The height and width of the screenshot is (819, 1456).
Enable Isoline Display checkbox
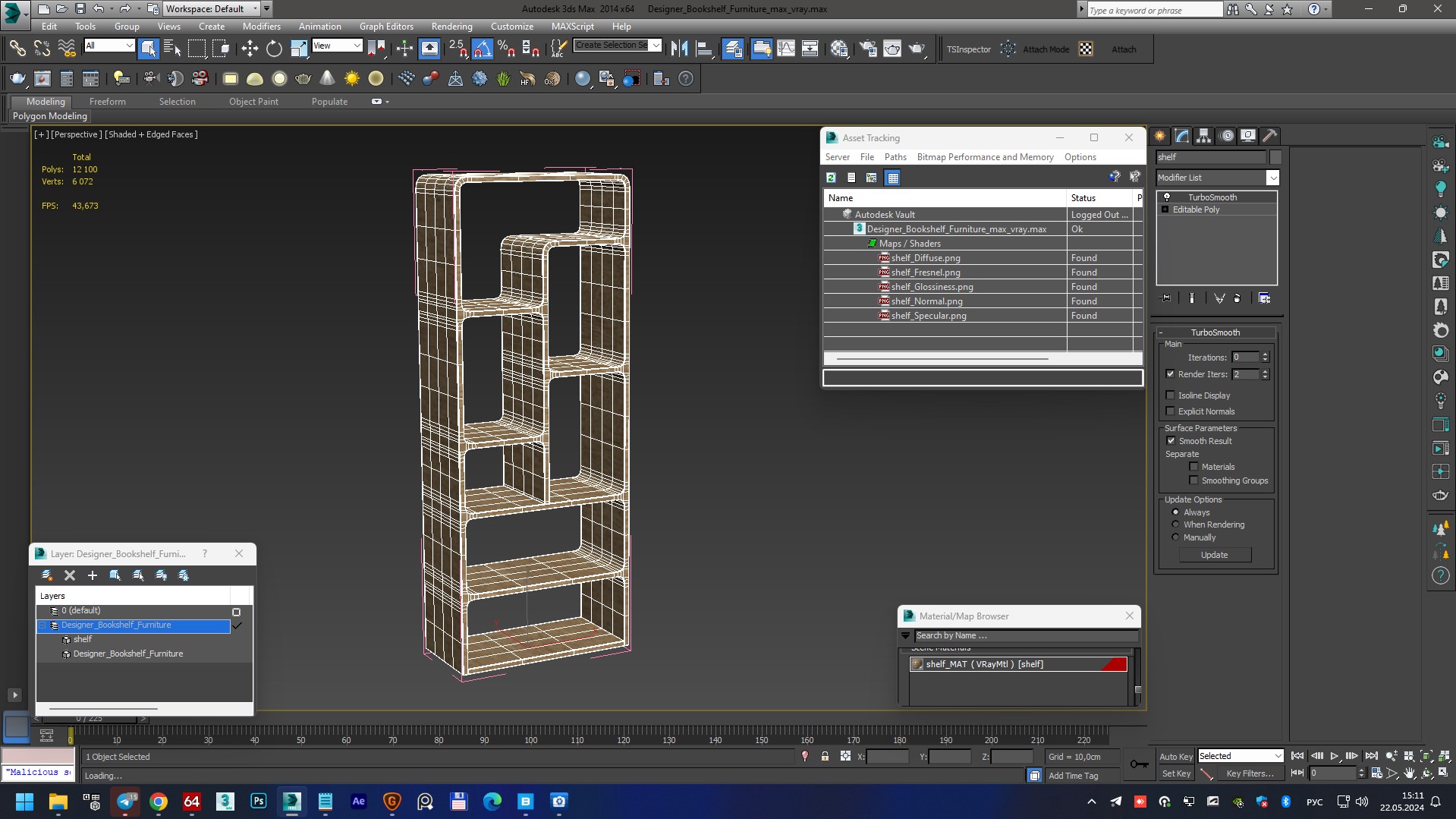[1170, 395]
